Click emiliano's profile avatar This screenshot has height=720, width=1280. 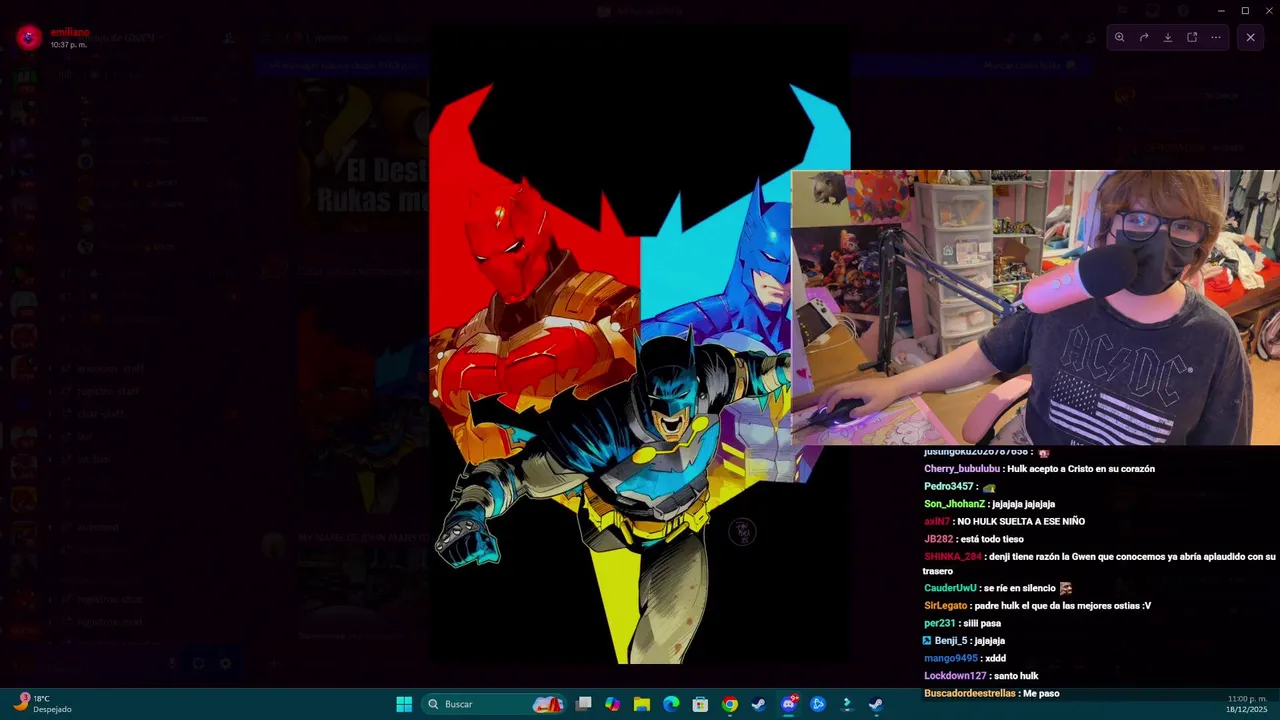point(29,38)
